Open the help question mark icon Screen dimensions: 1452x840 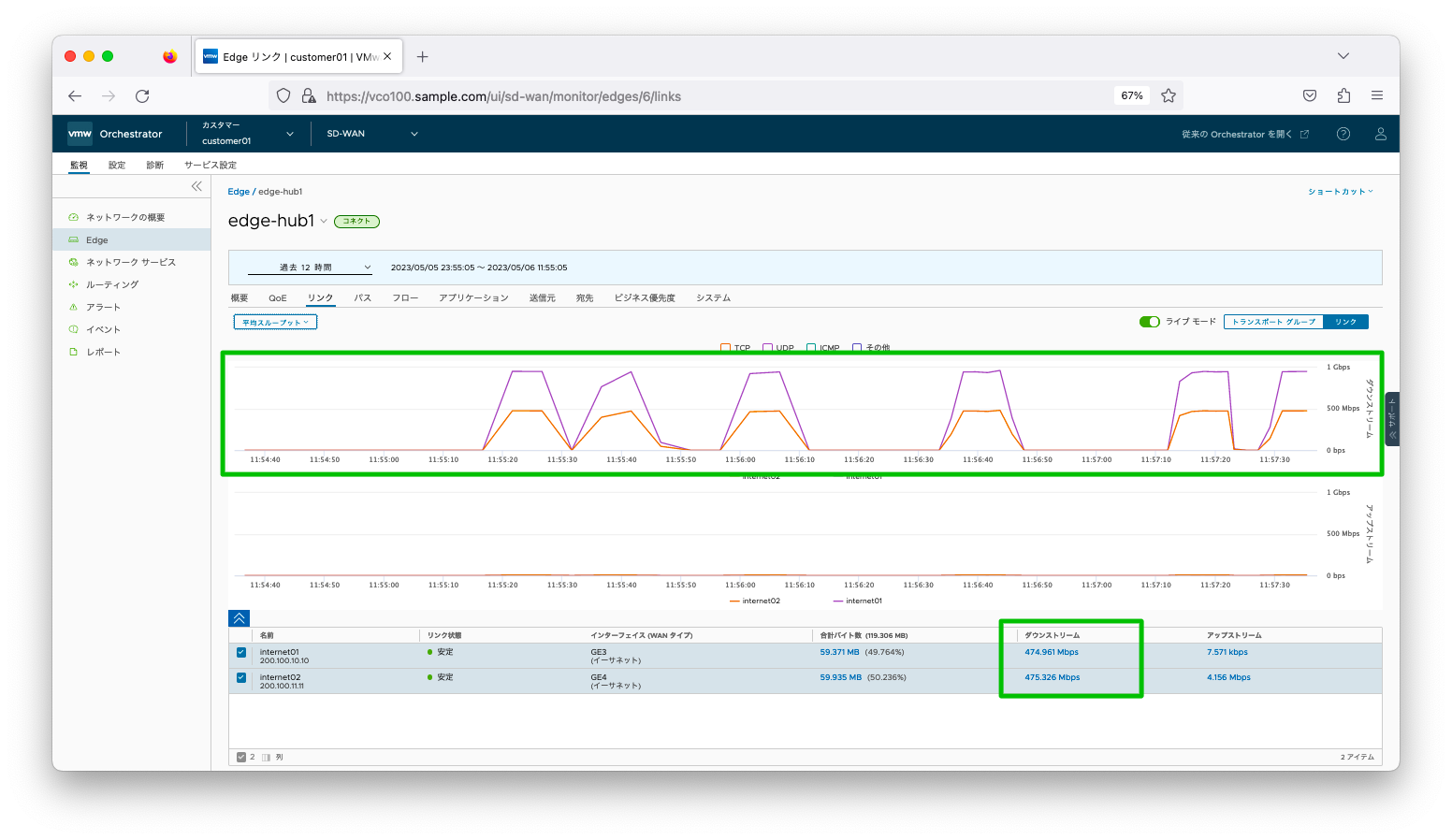(1343, 134)
